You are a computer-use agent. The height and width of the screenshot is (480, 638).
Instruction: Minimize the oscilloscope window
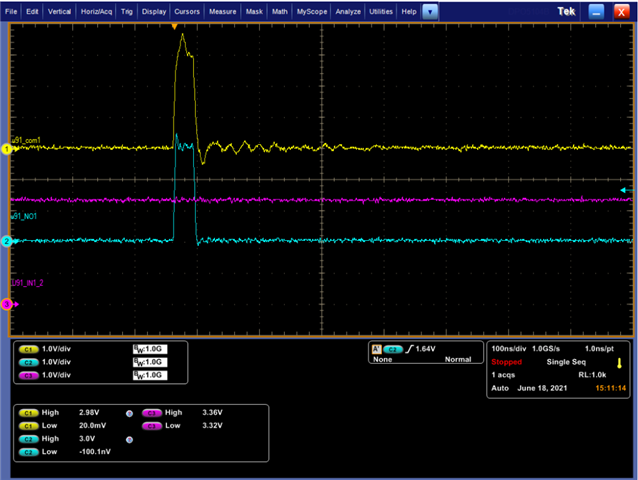[x=596, y=12]
